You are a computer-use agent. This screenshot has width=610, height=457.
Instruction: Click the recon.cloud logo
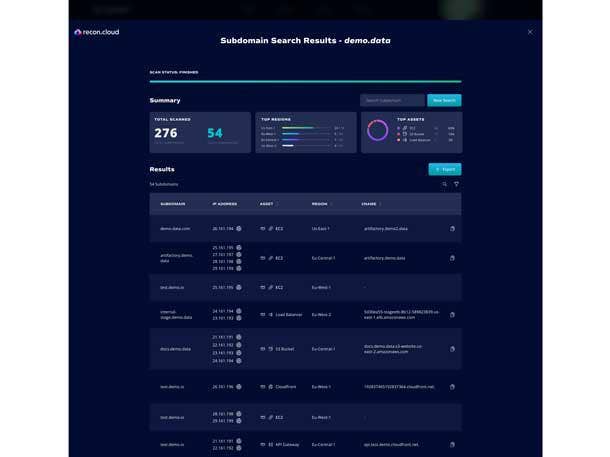[98, 32]
